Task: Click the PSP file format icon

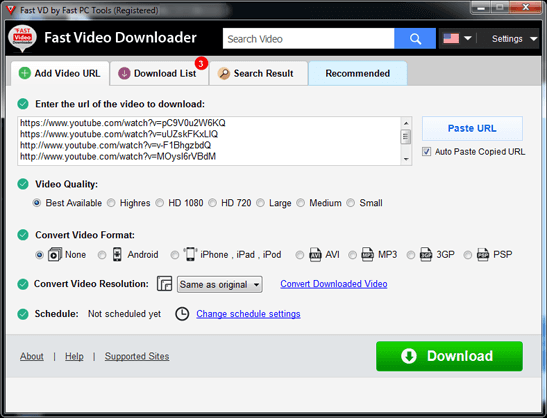Action: pyautogui.click(x=483, y=254)
